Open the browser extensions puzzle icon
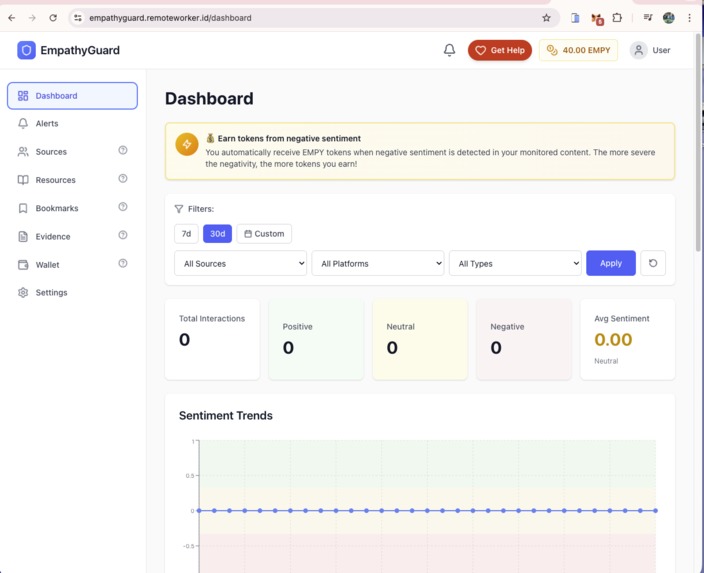This screenshot has height=573, width=704. (617, 18)
